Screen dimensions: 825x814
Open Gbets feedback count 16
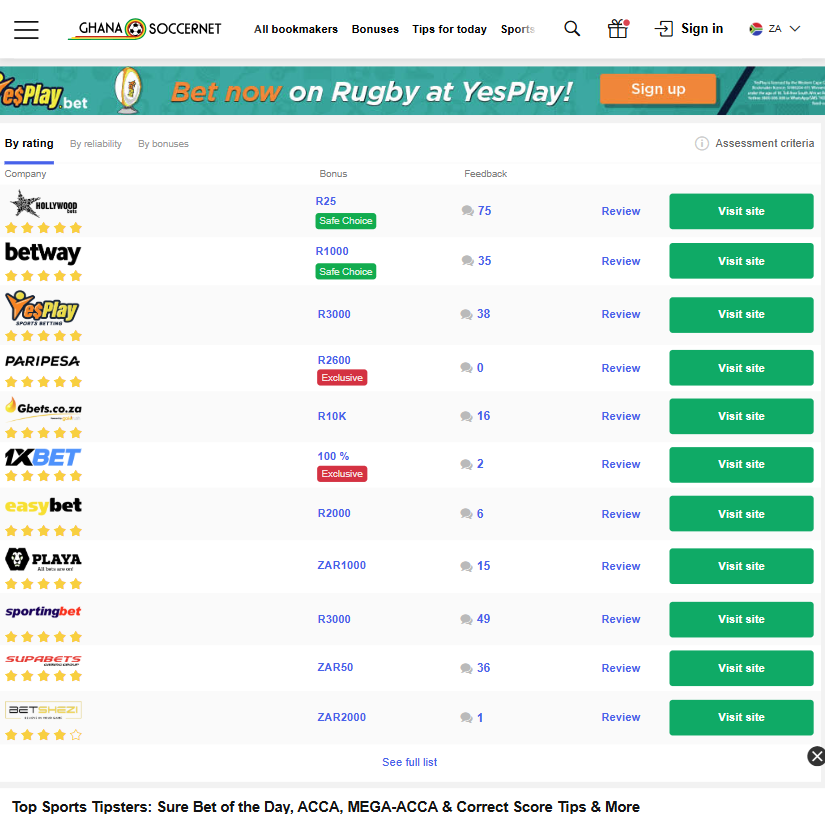tap(475, 416)
